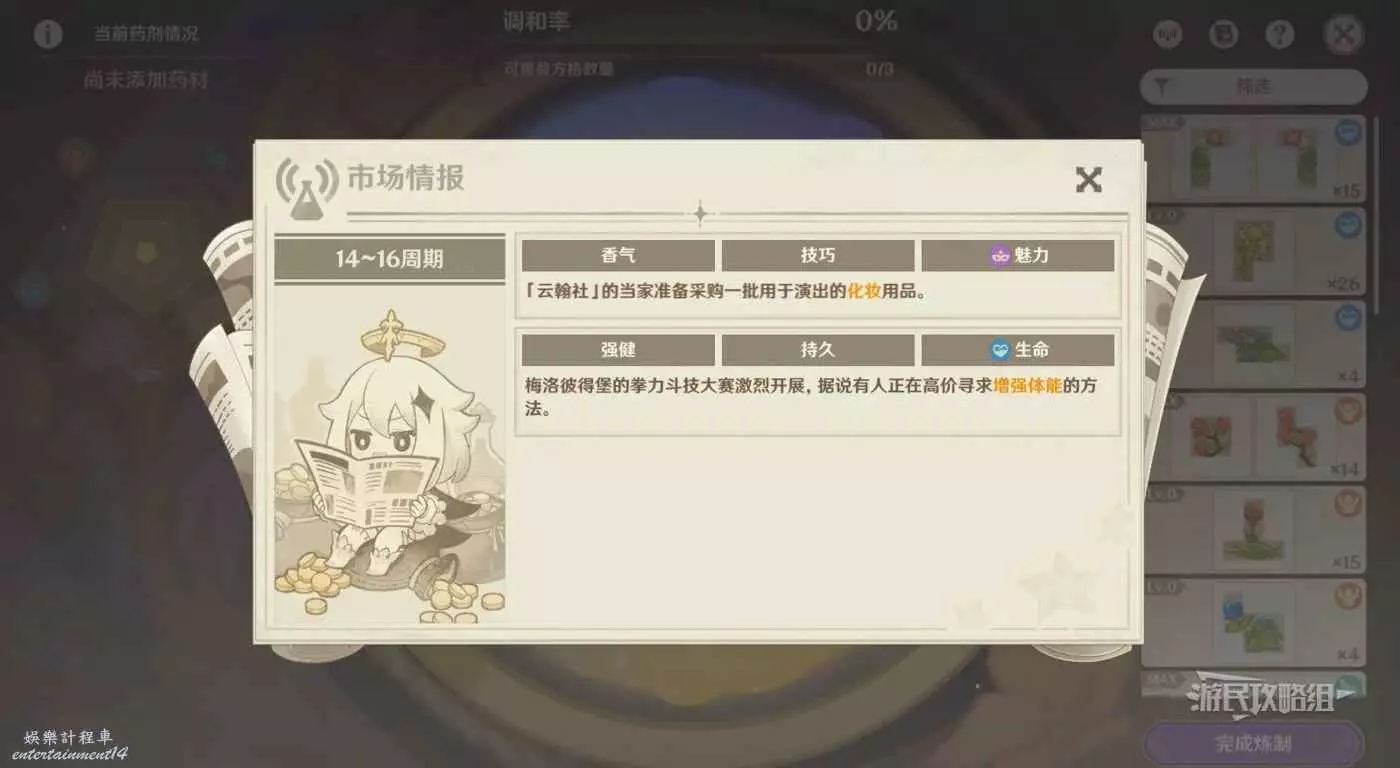The height and width of the screenshot is (768, 1400).
Task: Click the recipe book icon at top right
Action: click(1223, 34)
